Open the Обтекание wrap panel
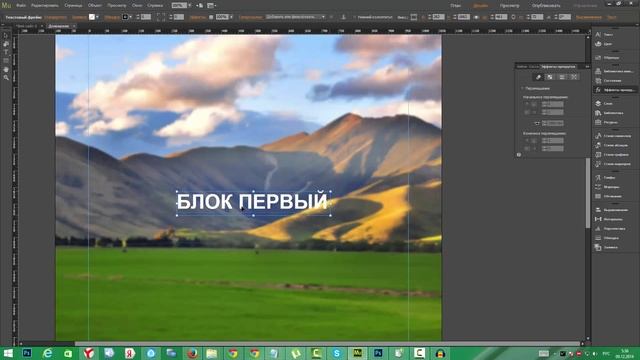640x360 pixels. coord(614,196)
